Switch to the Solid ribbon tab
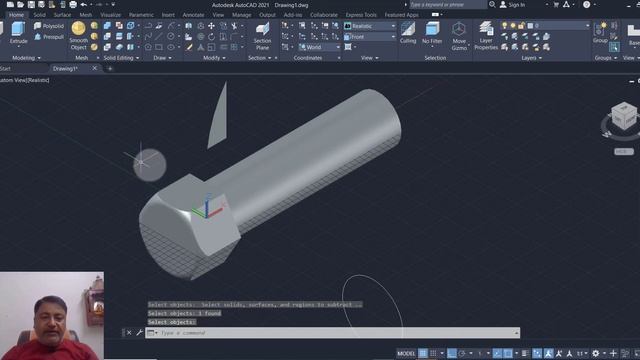Viewport: 640px width, 360px height. coord(39,15)
